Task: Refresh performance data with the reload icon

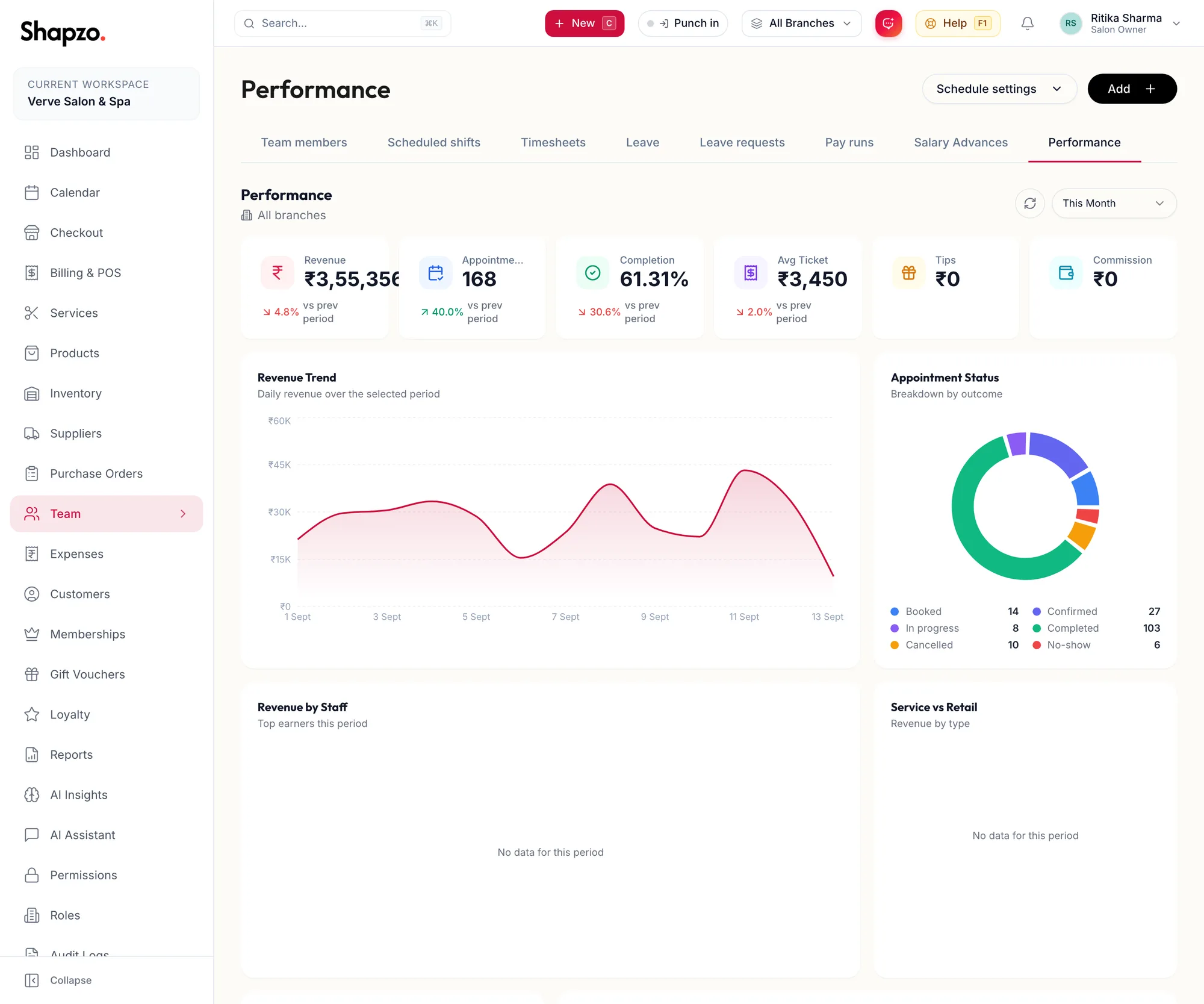Action: point(1029,204)
